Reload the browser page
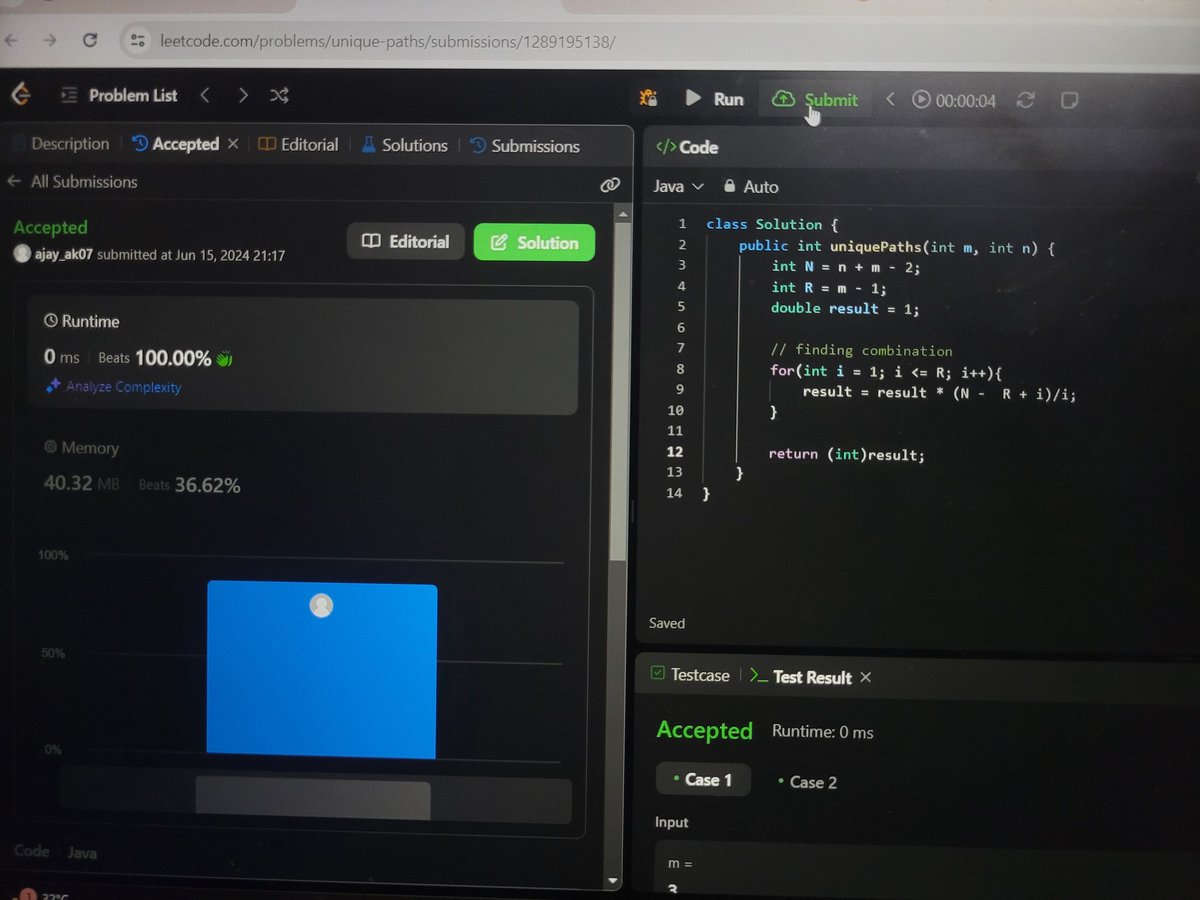 (90, 40)
